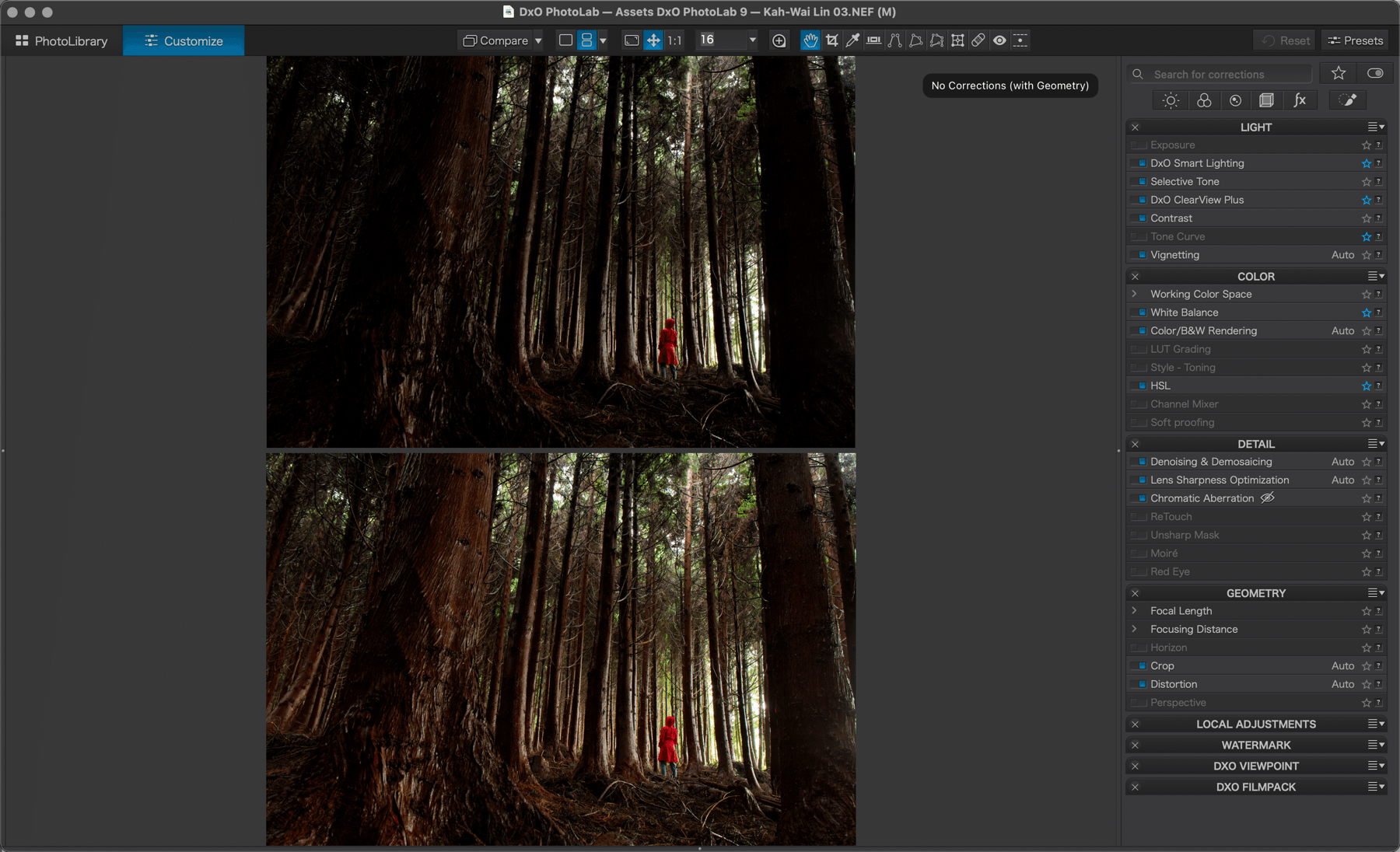Screen dimensions: 1400x852
Task: Show Detail corrections filter icon
Action: tap(1236, 100)
